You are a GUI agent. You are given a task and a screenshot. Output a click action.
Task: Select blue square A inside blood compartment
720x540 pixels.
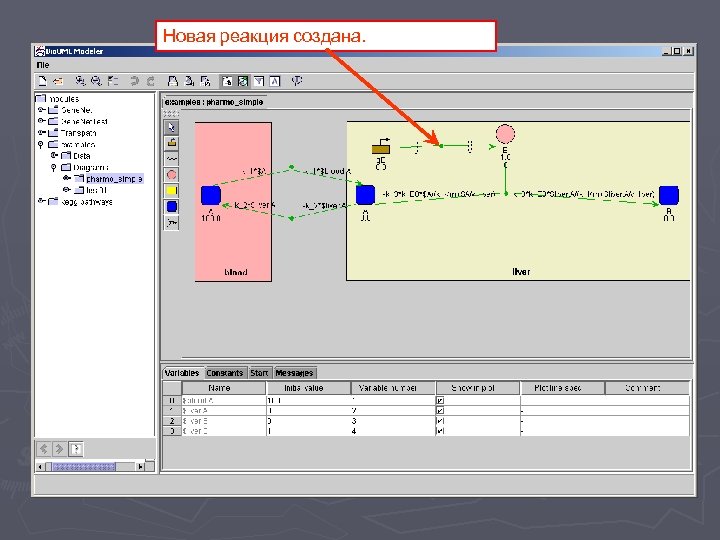[211, 195]
